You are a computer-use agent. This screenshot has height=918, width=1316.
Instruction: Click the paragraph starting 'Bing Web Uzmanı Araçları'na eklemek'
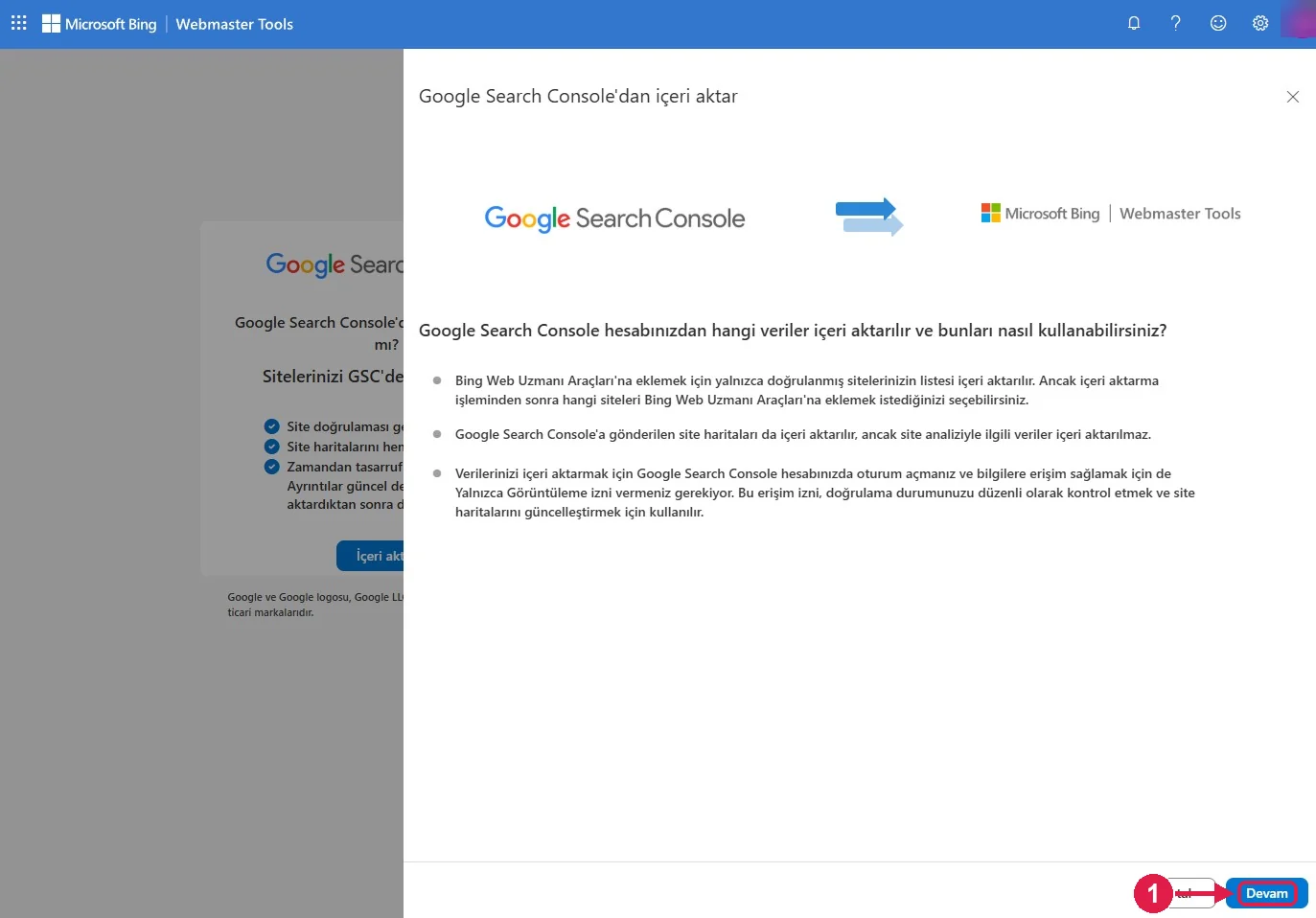point(807,390)
